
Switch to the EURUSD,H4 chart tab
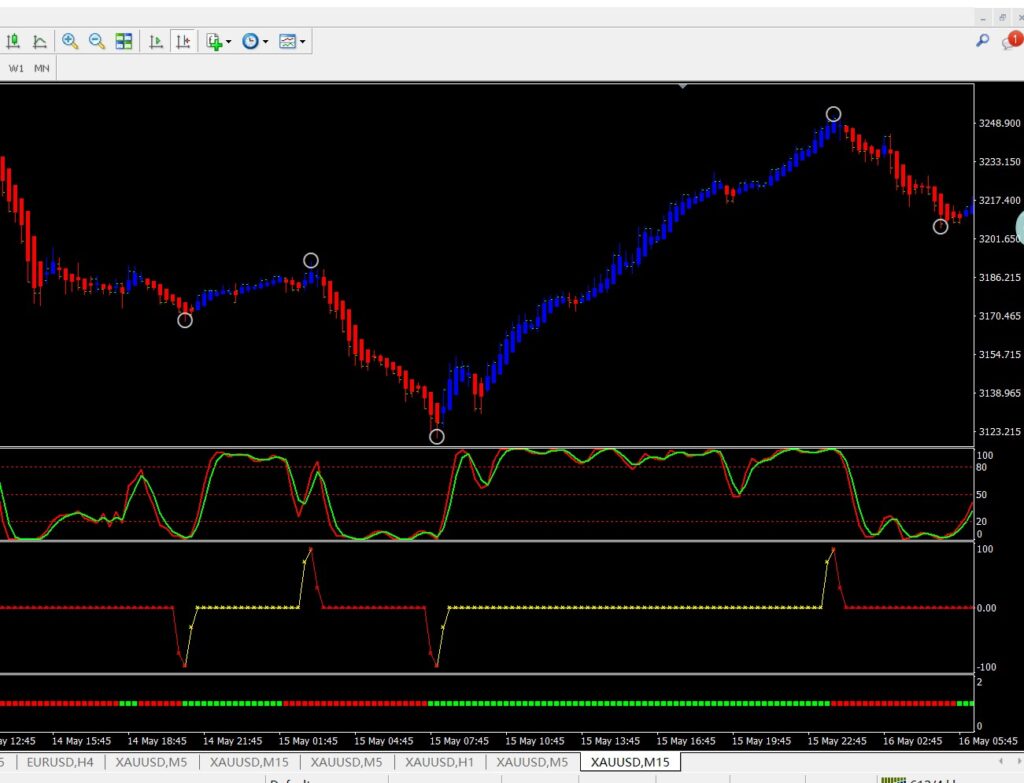[x=60, y=762]
